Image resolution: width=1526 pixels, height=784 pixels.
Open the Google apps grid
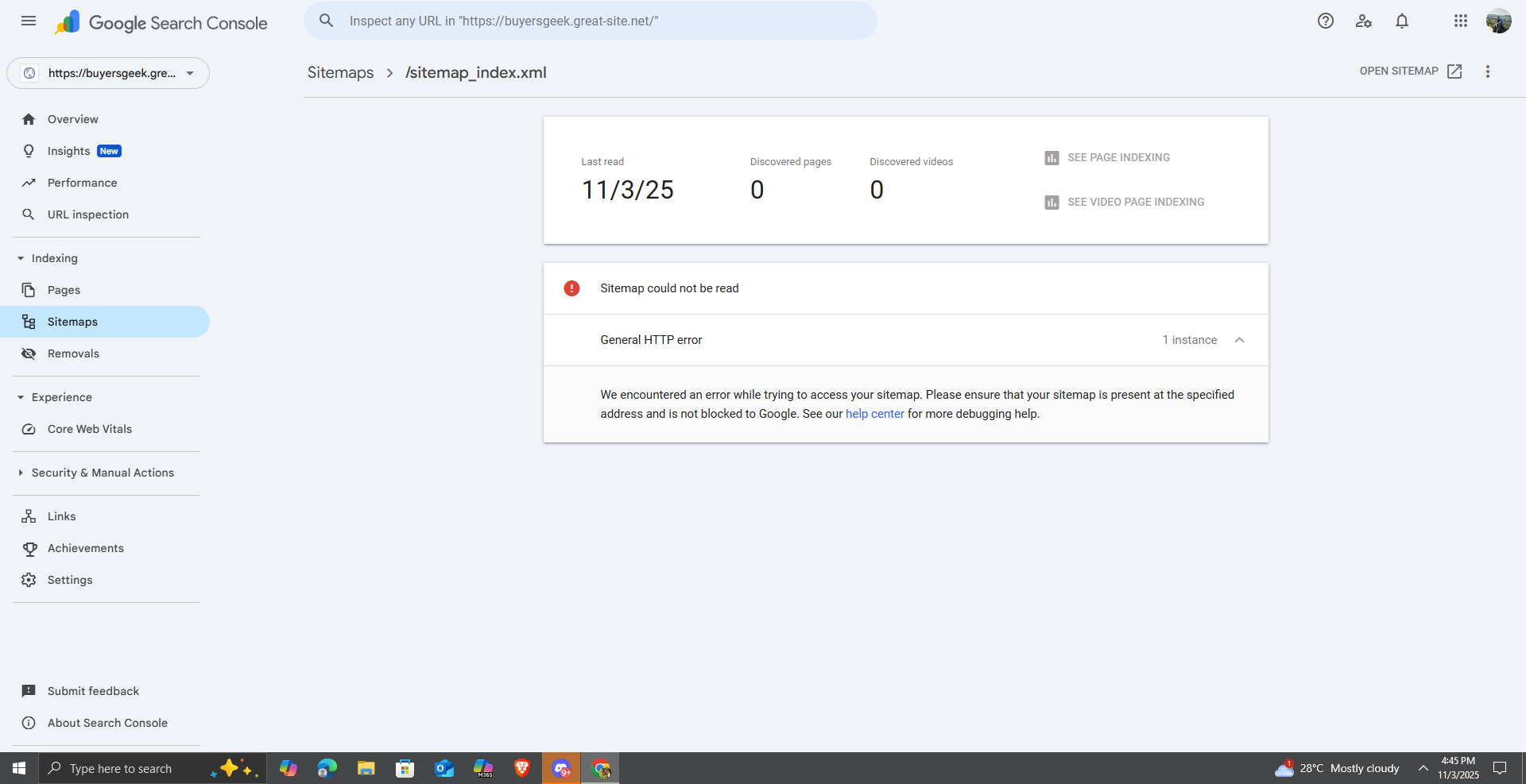1460,21
